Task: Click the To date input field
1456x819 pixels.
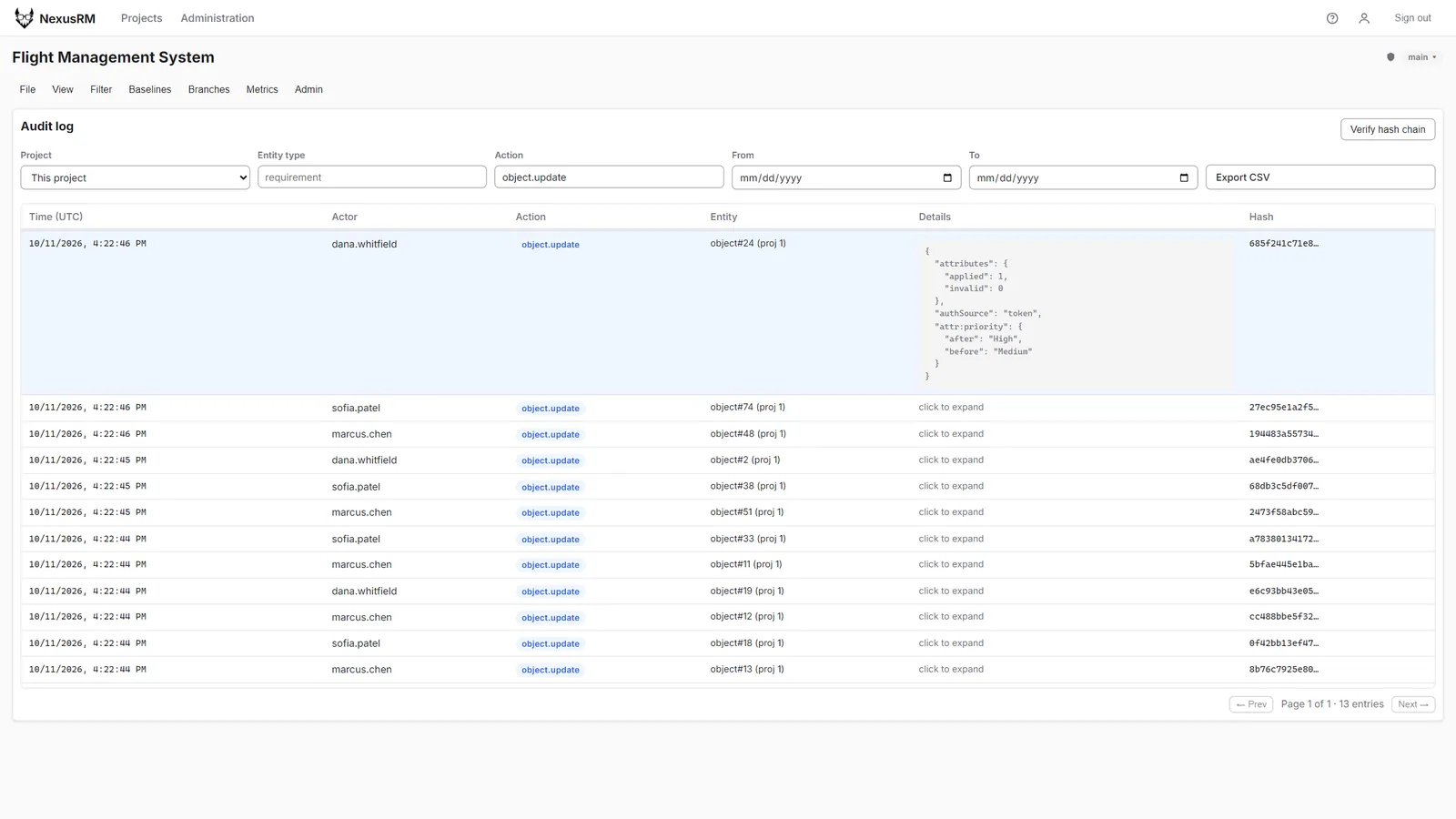Action: [x=1083, y=177]
